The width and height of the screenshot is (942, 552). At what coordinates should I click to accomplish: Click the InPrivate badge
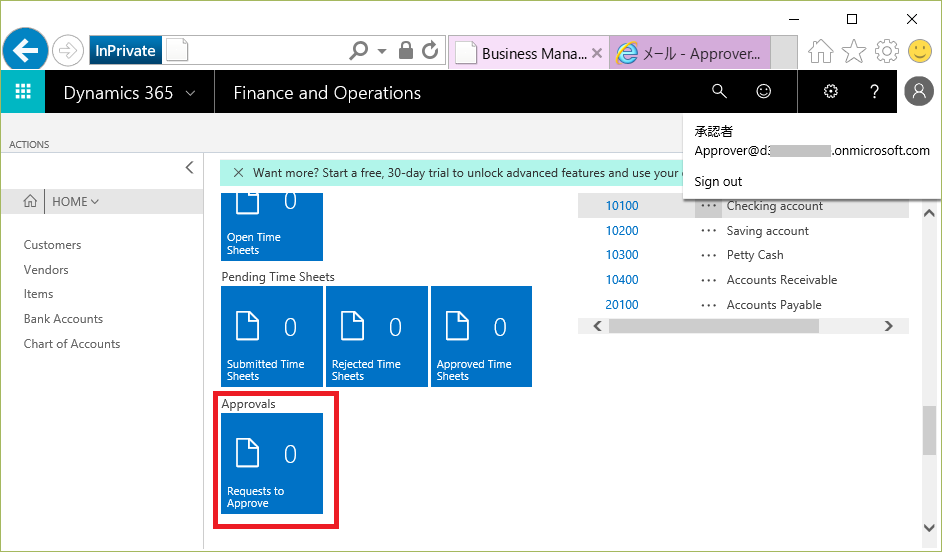point(126,50)
